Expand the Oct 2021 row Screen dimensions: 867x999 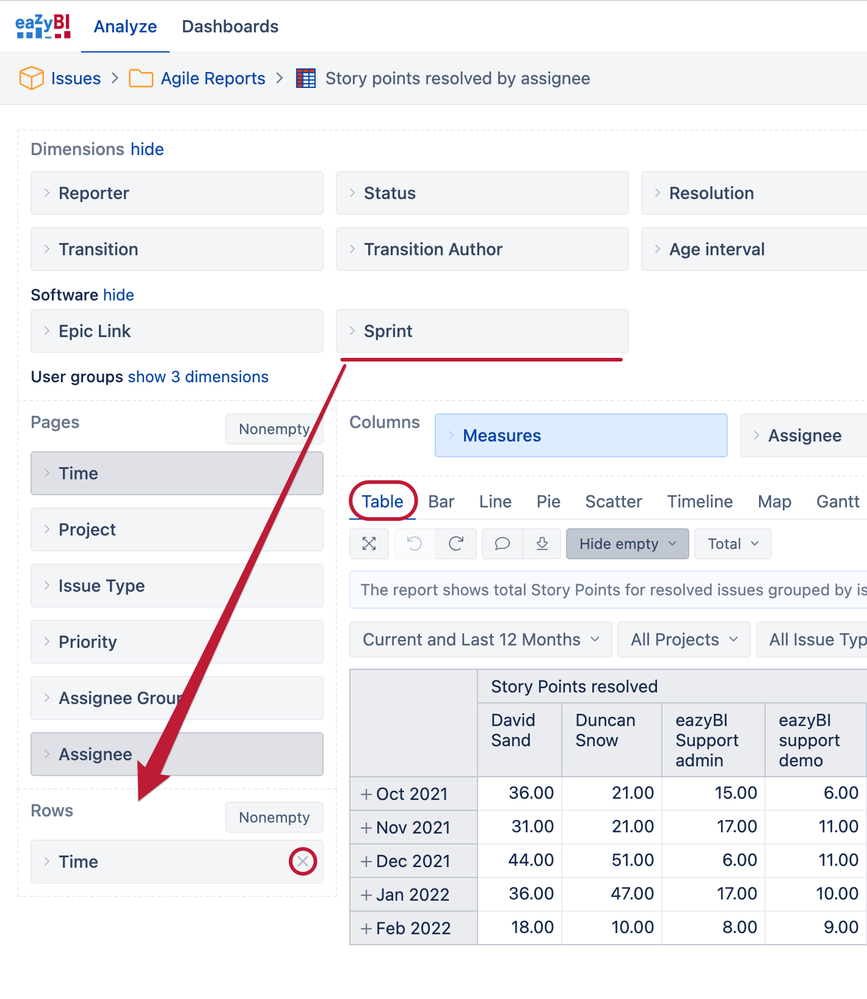tap(366, 794)
